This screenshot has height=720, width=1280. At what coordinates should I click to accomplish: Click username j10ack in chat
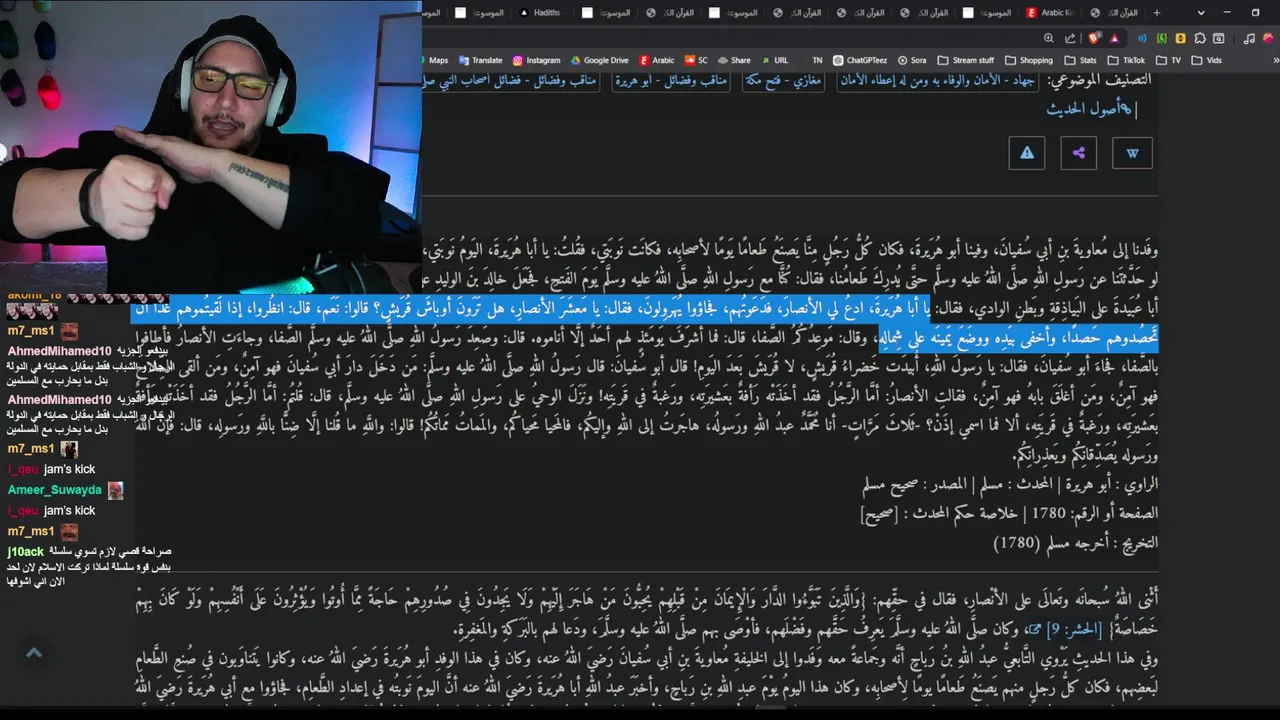tap(26, 551)
